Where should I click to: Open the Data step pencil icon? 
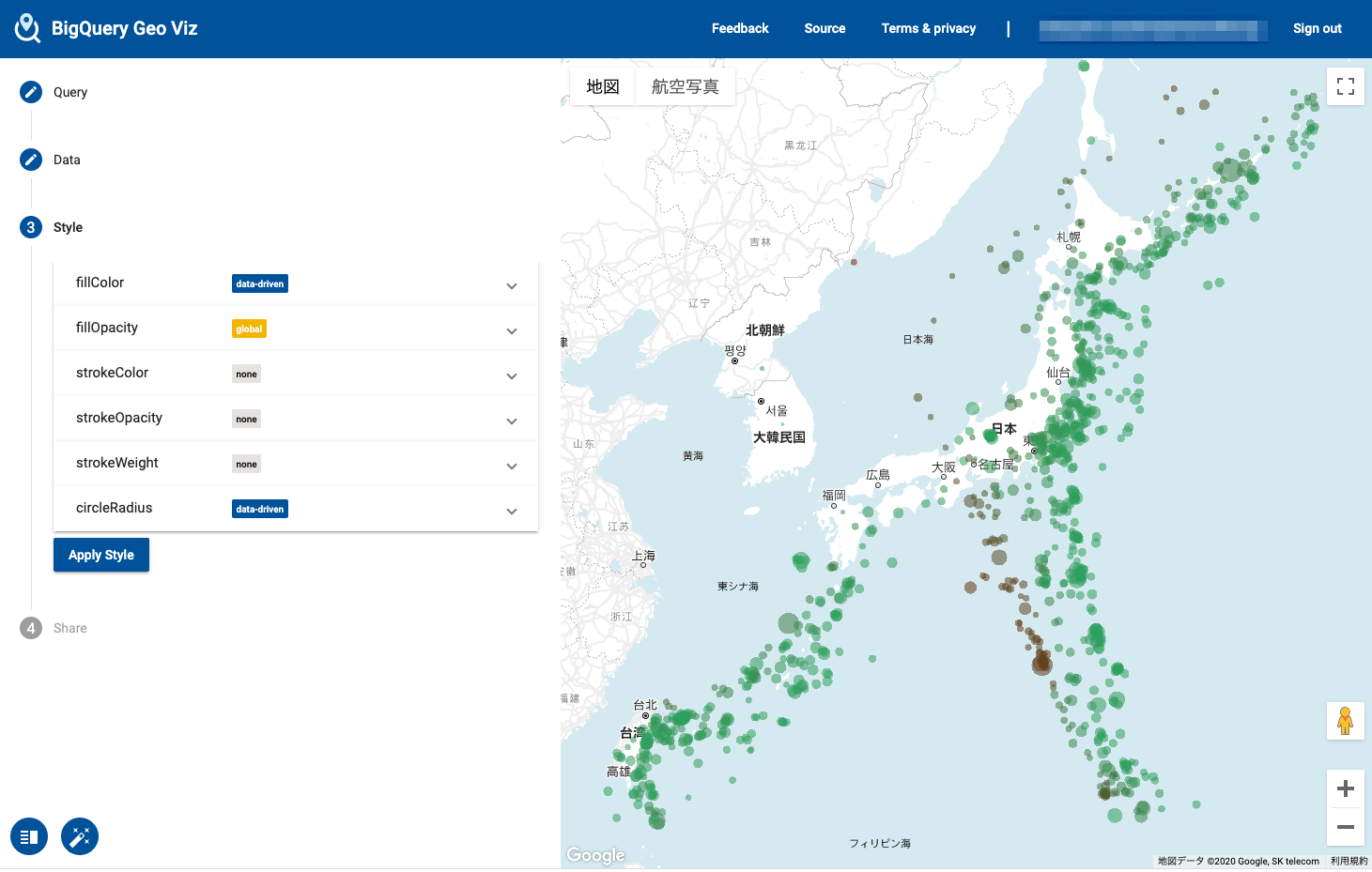pyautogui.click(x=30, y=159)
